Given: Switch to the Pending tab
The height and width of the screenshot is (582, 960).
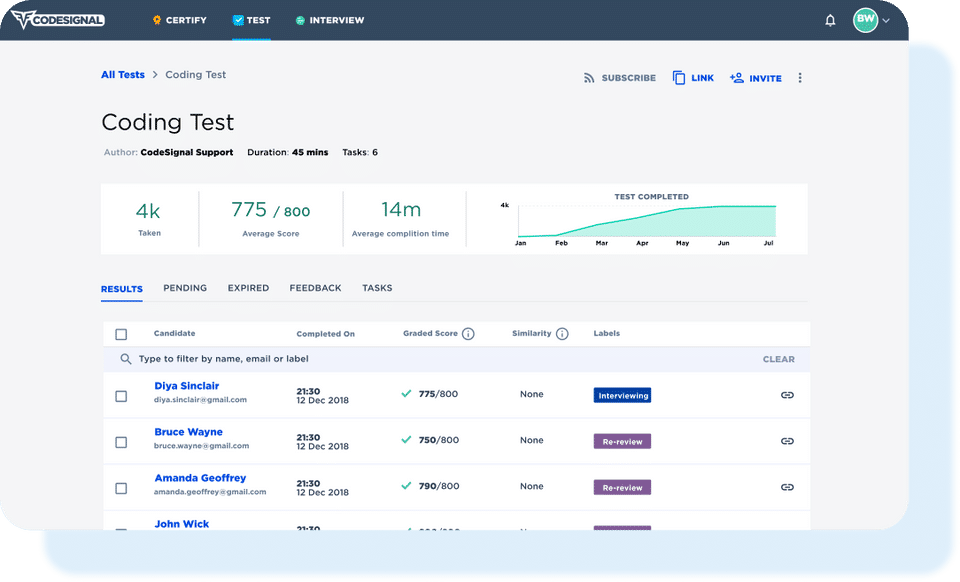Looking at the screenshot, I should pos(185,288).
